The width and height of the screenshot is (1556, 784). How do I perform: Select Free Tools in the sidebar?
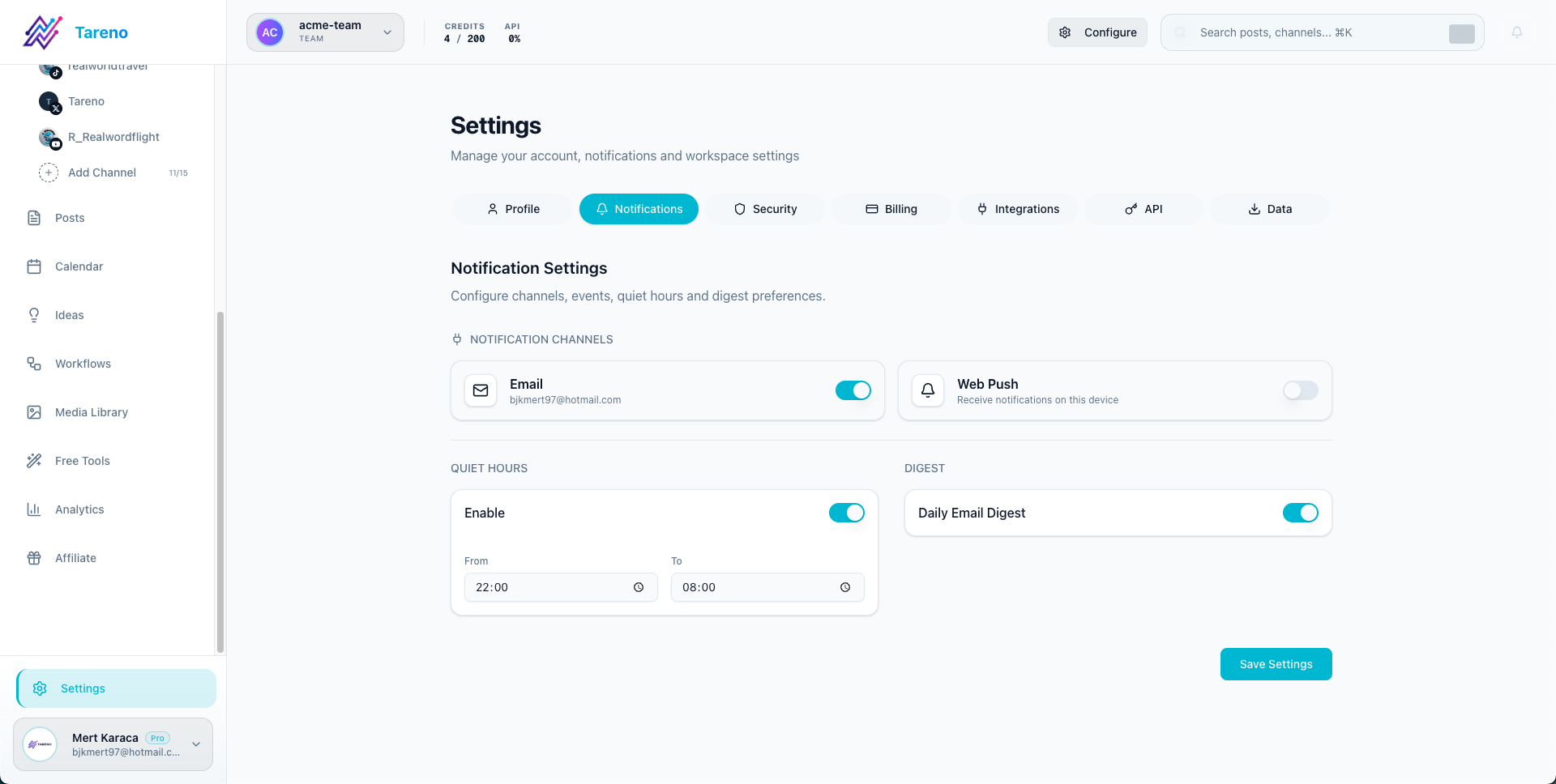(82, 461)
